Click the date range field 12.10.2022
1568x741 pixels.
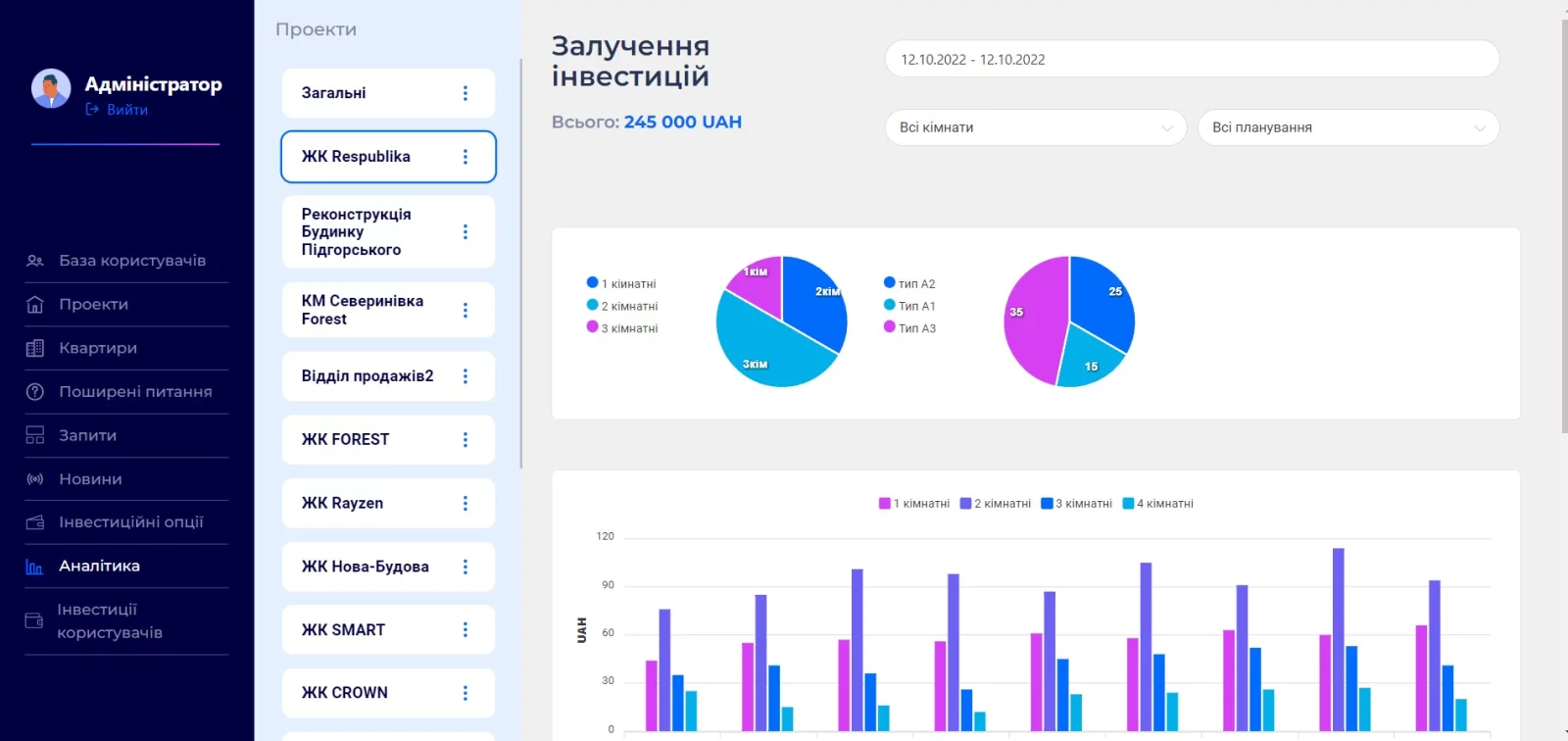[x=1192, y=59]
